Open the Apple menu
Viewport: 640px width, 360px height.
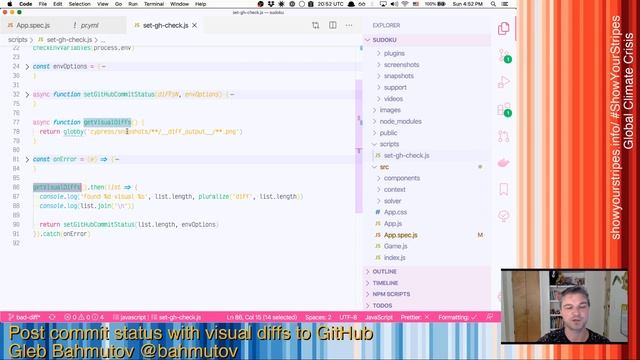[9, 4]
